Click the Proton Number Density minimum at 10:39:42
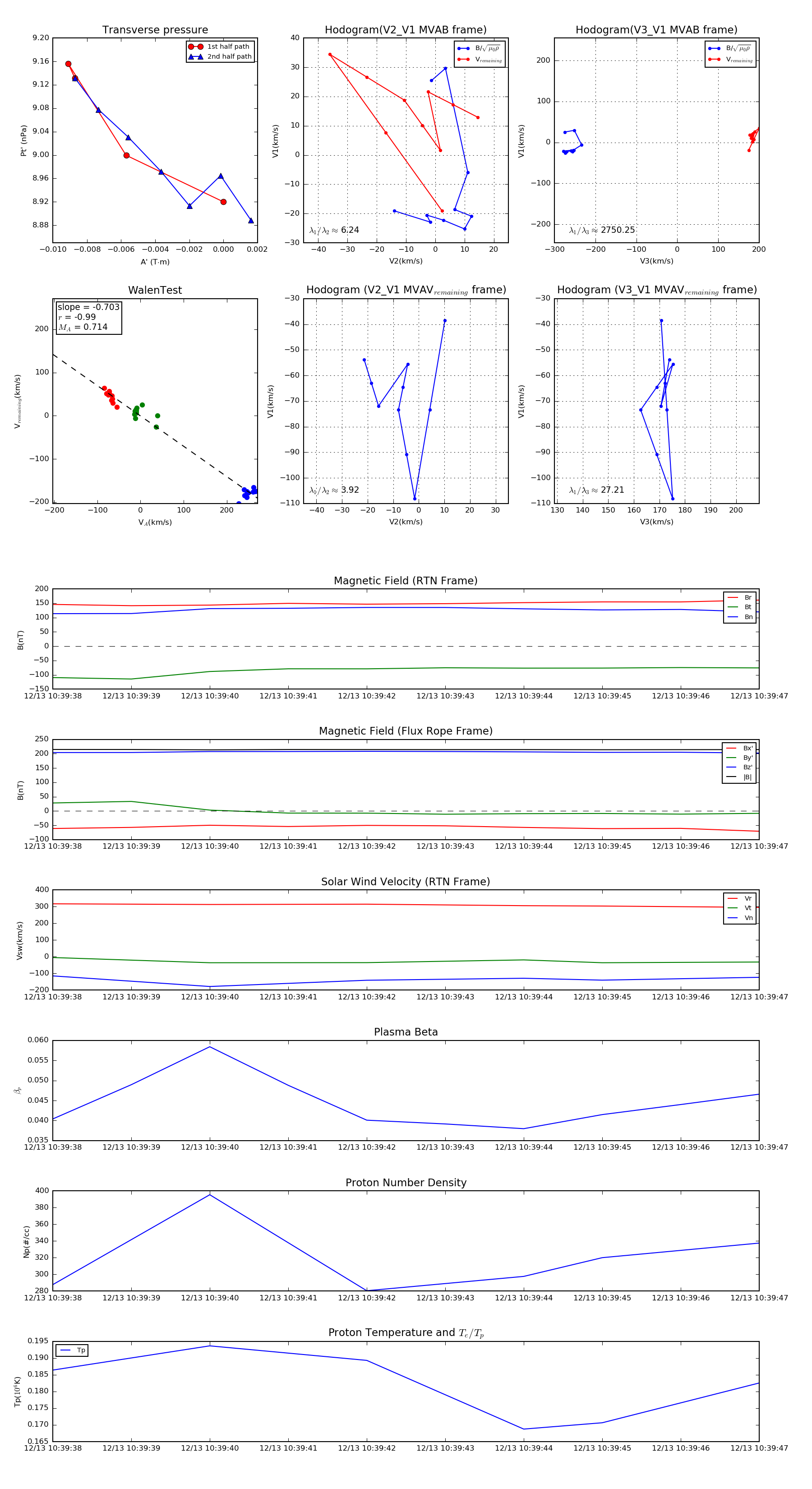Viewport: 812px width, 1489px height. (366, 1291)
